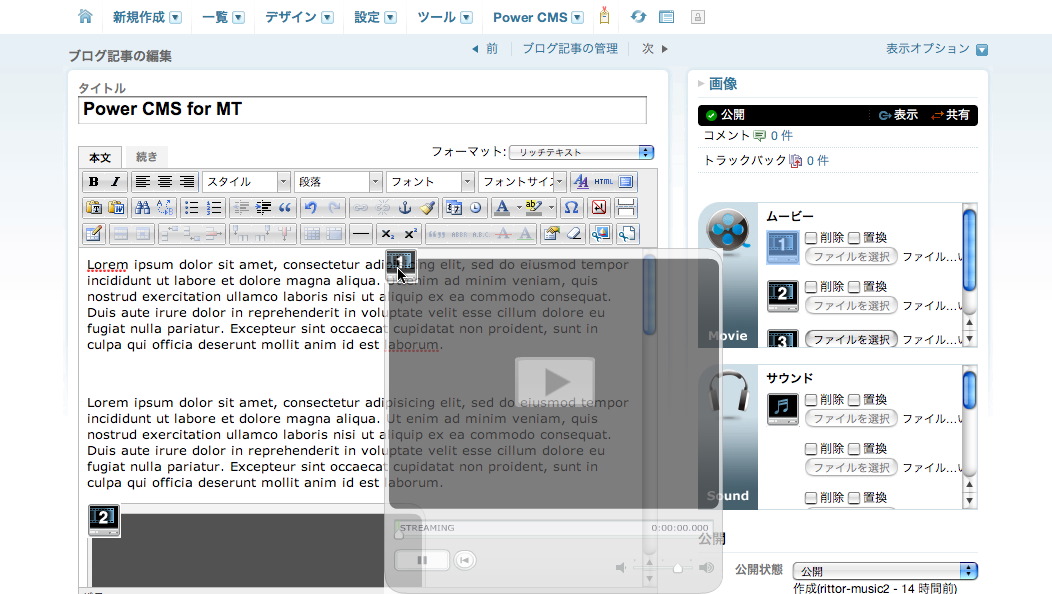Click the eraser remove formatting icon
The width and height of the screenshot is (1052, 594).
pyautogui.click(x=574, y=234)
